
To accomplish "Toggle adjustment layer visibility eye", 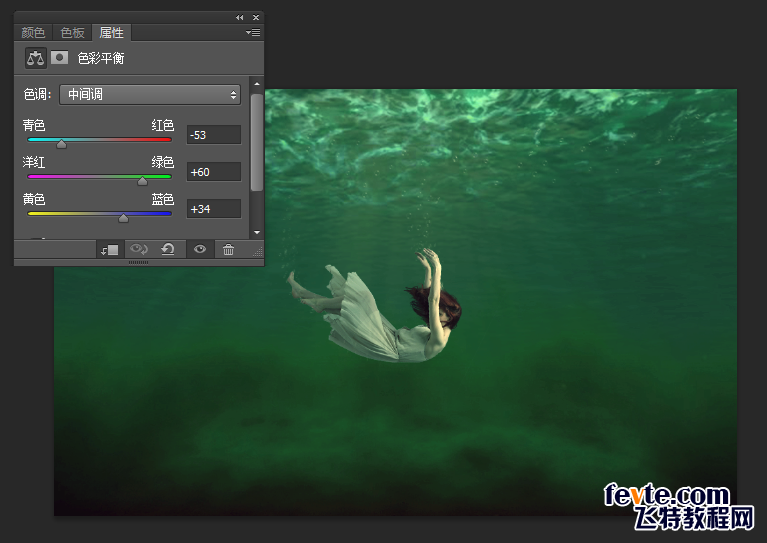I will tap(200, 249).
